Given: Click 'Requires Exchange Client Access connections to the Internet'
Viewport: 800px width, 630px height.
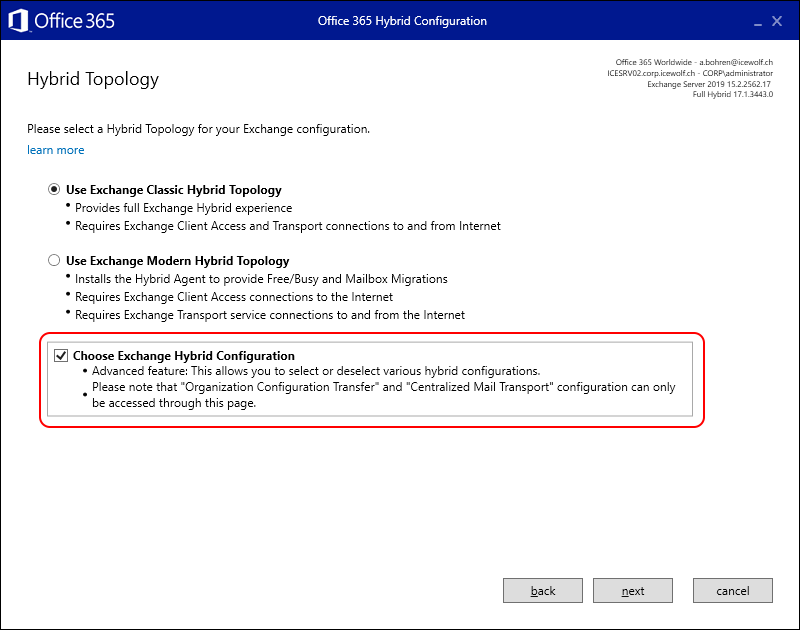Looking at the screenshot, I should tap(234, 297).
